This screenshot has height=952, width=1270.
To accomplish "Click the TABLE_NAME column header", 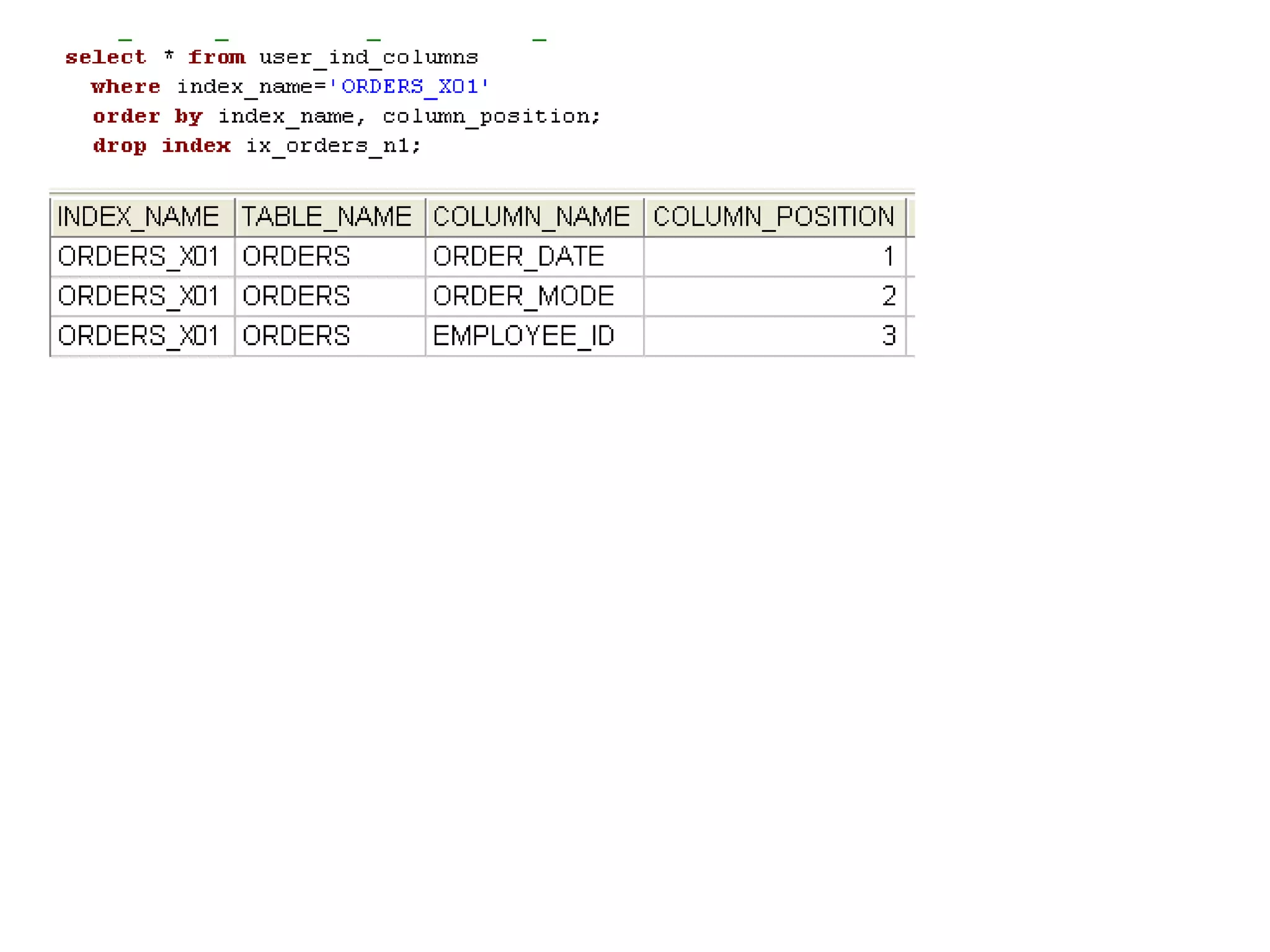I will (x=327, y=217).
